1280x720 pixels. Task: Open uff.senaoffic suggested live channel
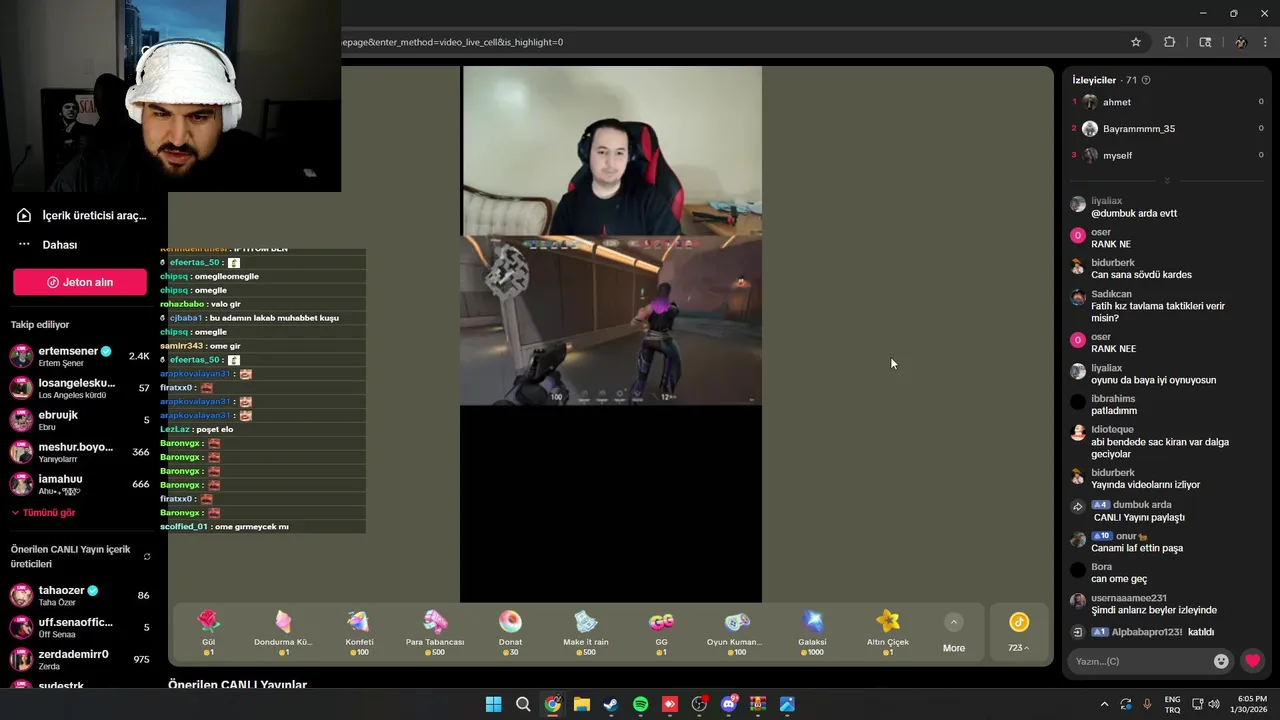click(80, 627)
